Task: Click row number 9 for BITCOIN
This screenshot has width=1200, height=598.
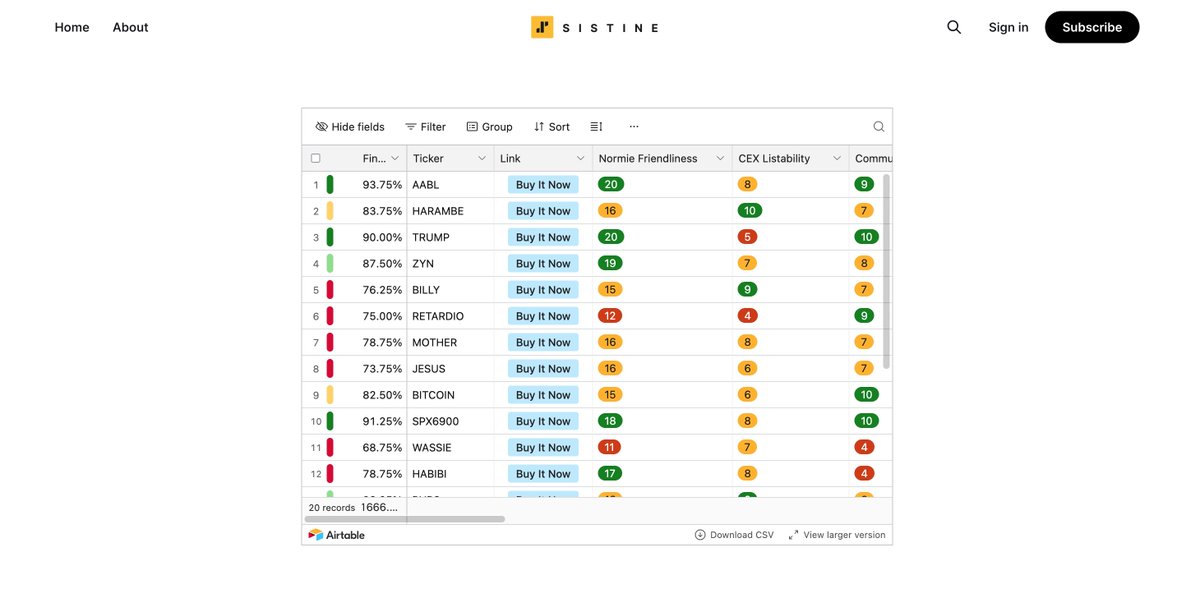Action: pos(316,395)
